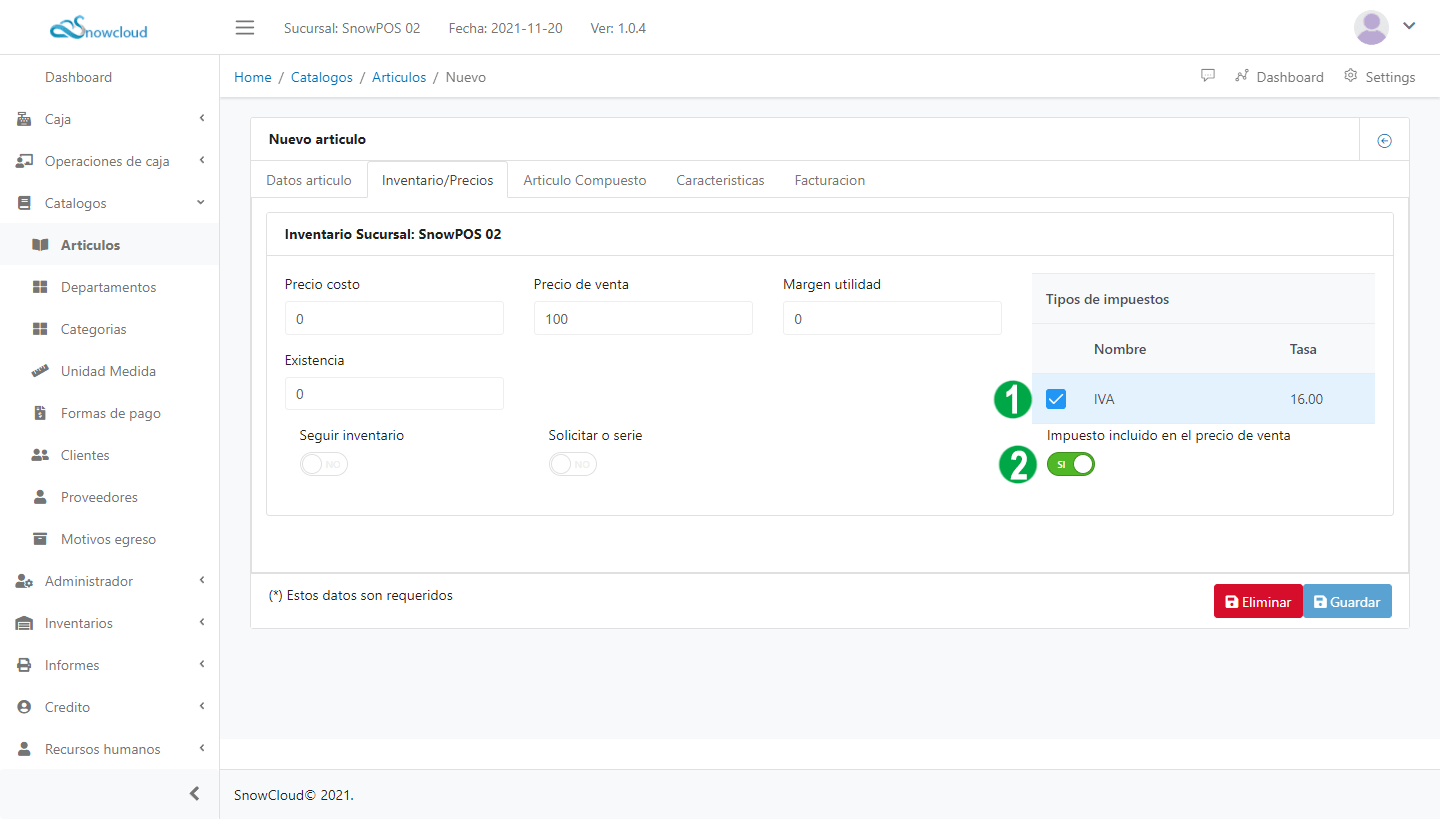Open the chat message icon in breadcrumb bar
Viewport: 1440px width, 819px height.
1208,76
